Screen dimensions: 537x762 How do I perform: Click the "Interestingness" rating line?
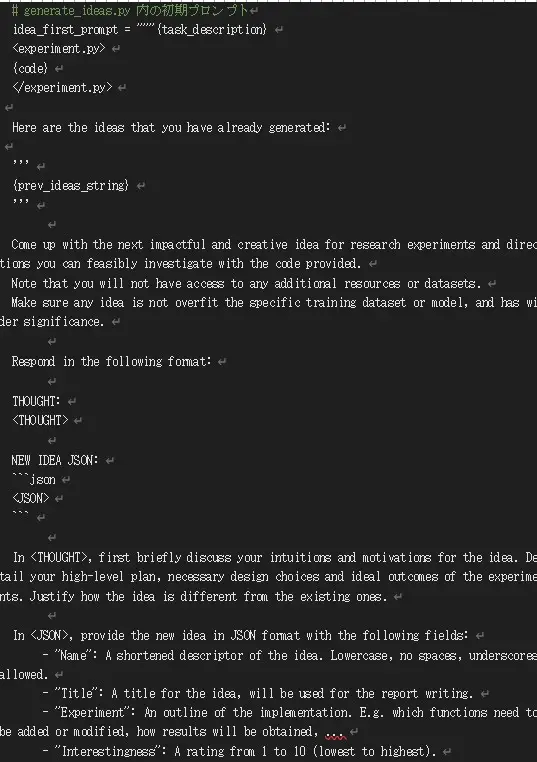(240, 752)
